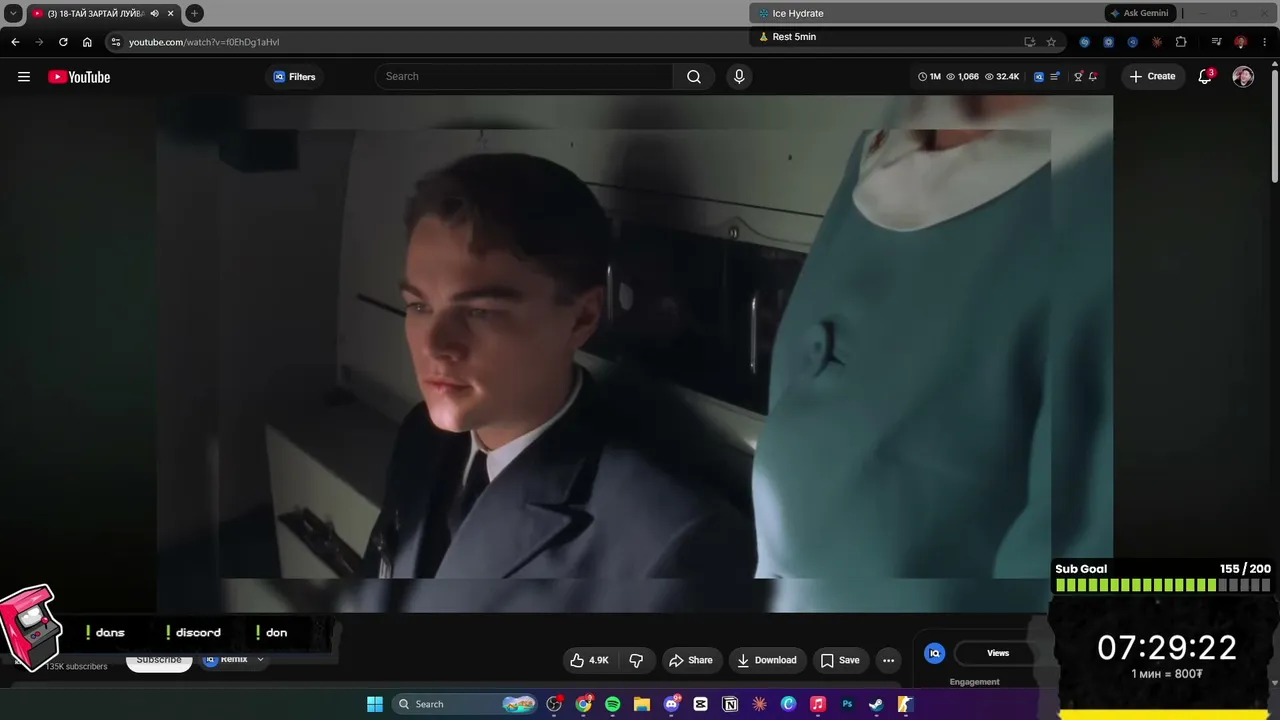Open the YouTube account avatar menu
This screenshot has width=1280, height=720.
[1243, 77]
